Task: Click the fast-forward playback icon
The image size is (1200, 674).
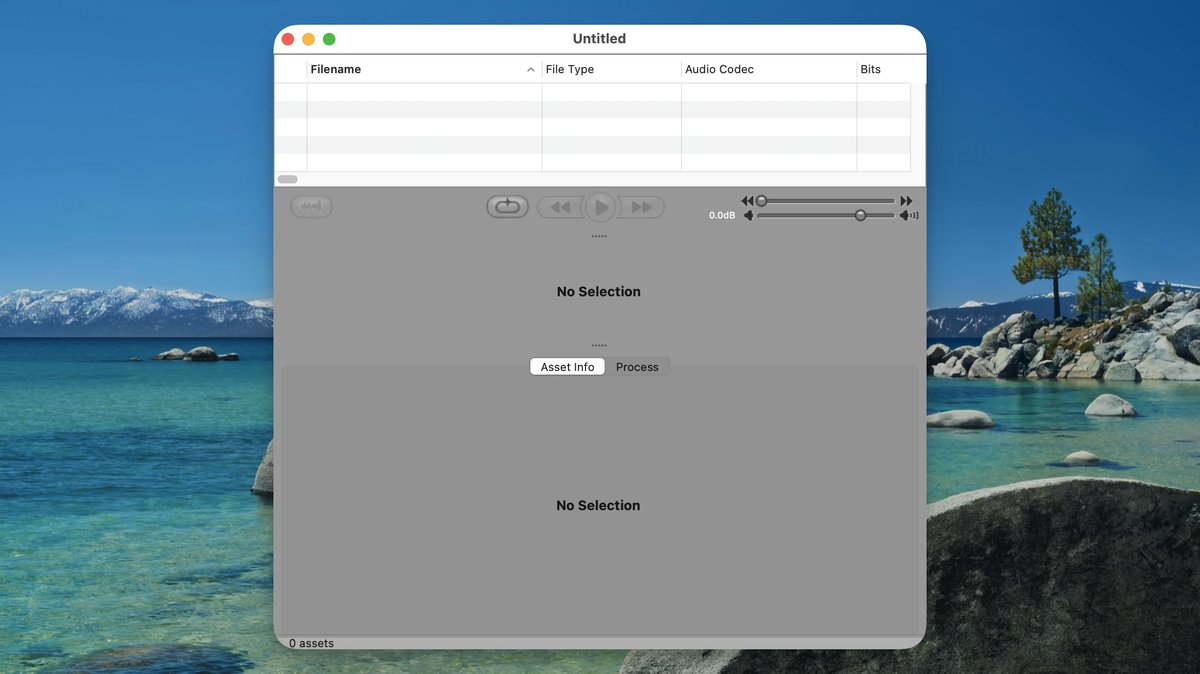Action: point(641,206)
